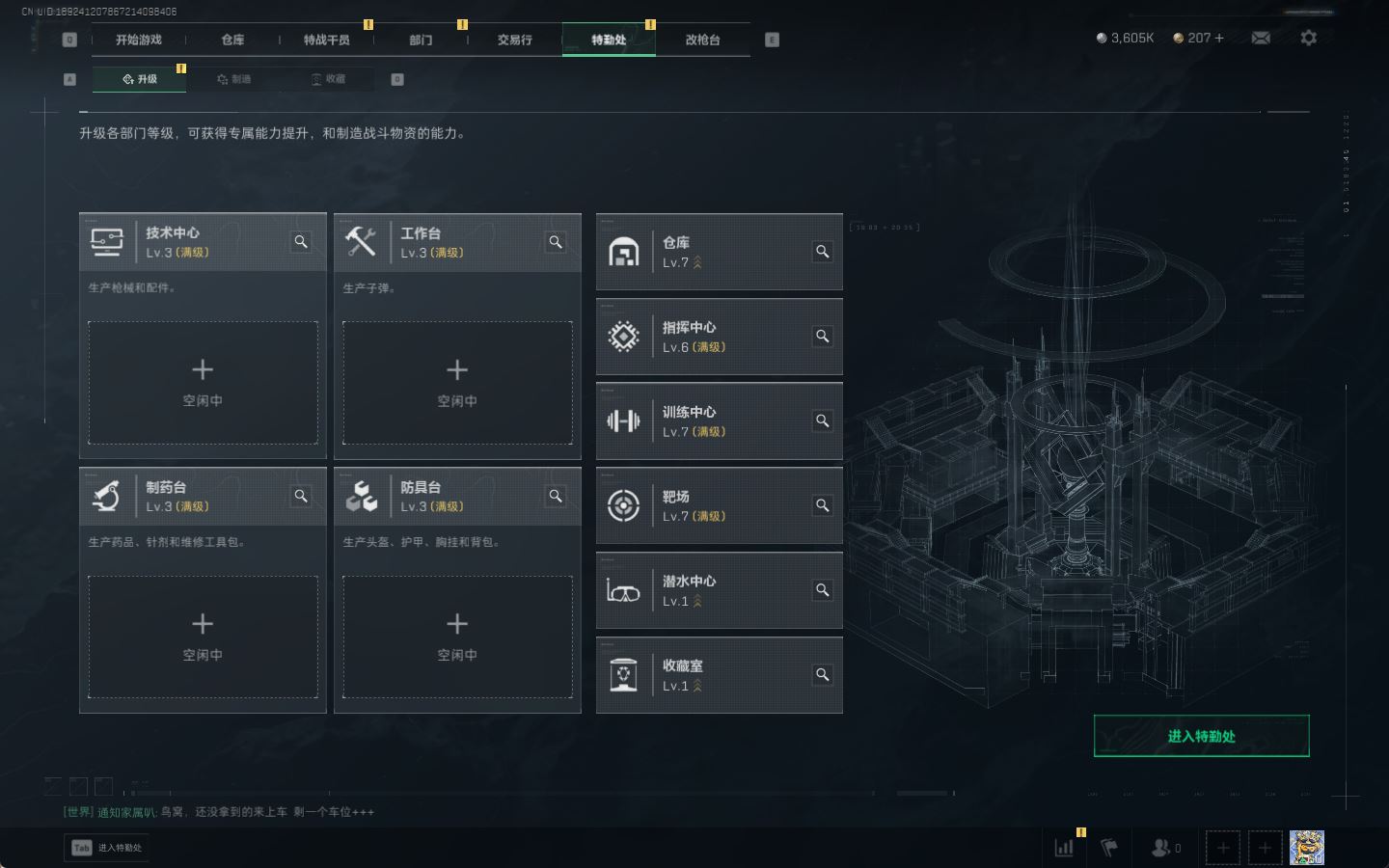The image size is (1389, 868).
Task: Click the 指挥中心 magnifier icon
Action: [x=823, y=336]
